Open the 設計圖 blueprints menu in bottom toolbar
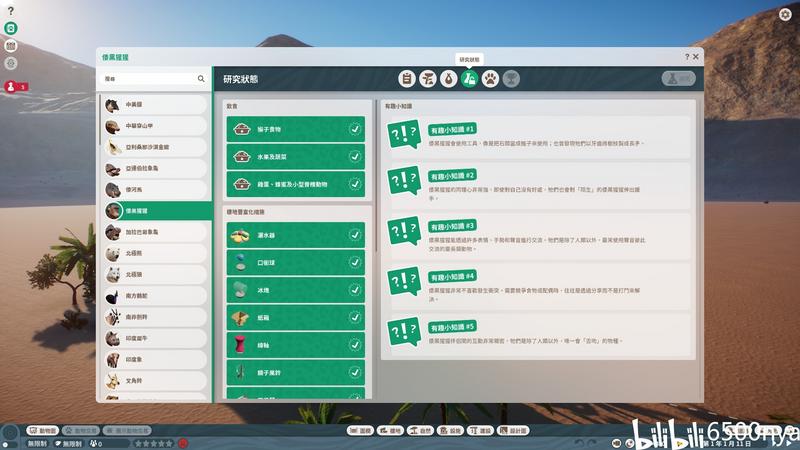 coord(513,431)
